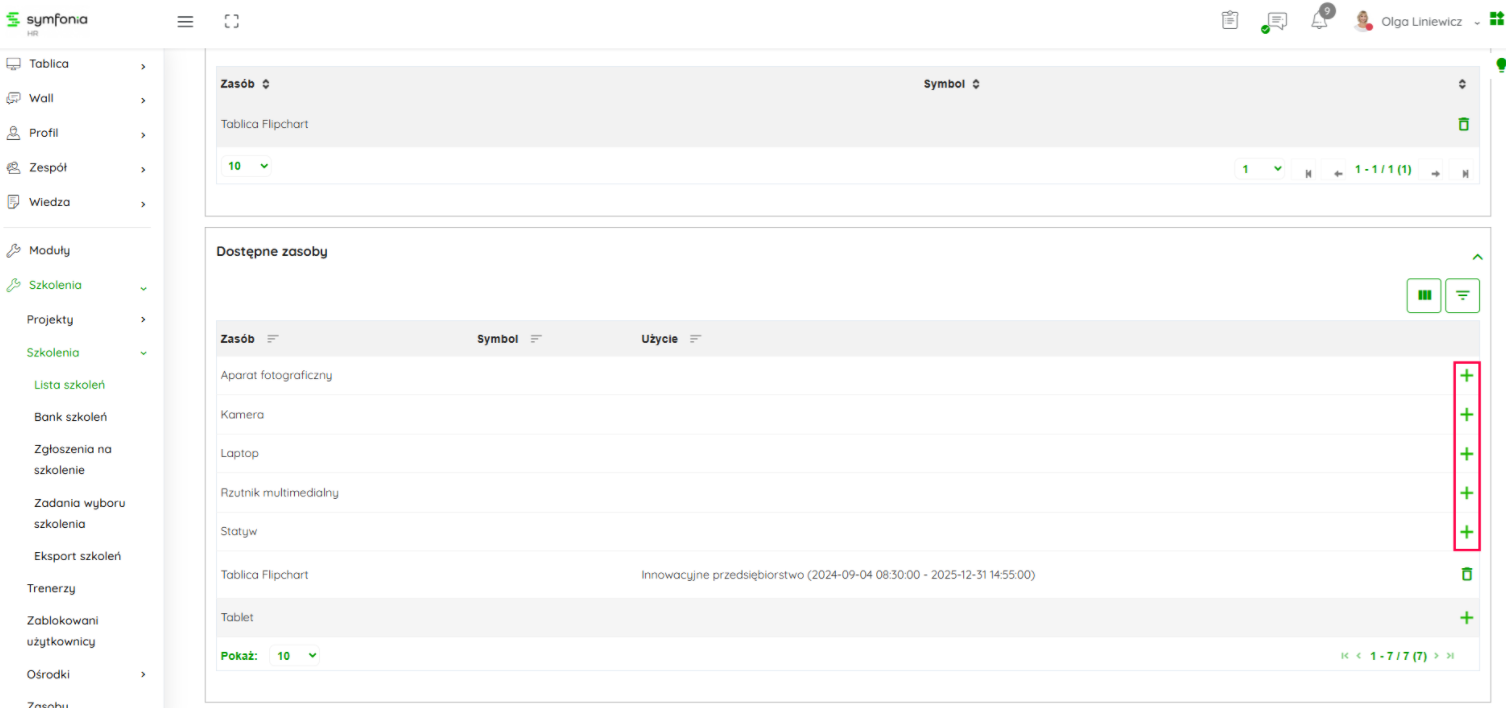Toggle the filter button in Dostępne zasoby
The height and width of the screenshot is (708, 1506).
tap(1462, 295)
